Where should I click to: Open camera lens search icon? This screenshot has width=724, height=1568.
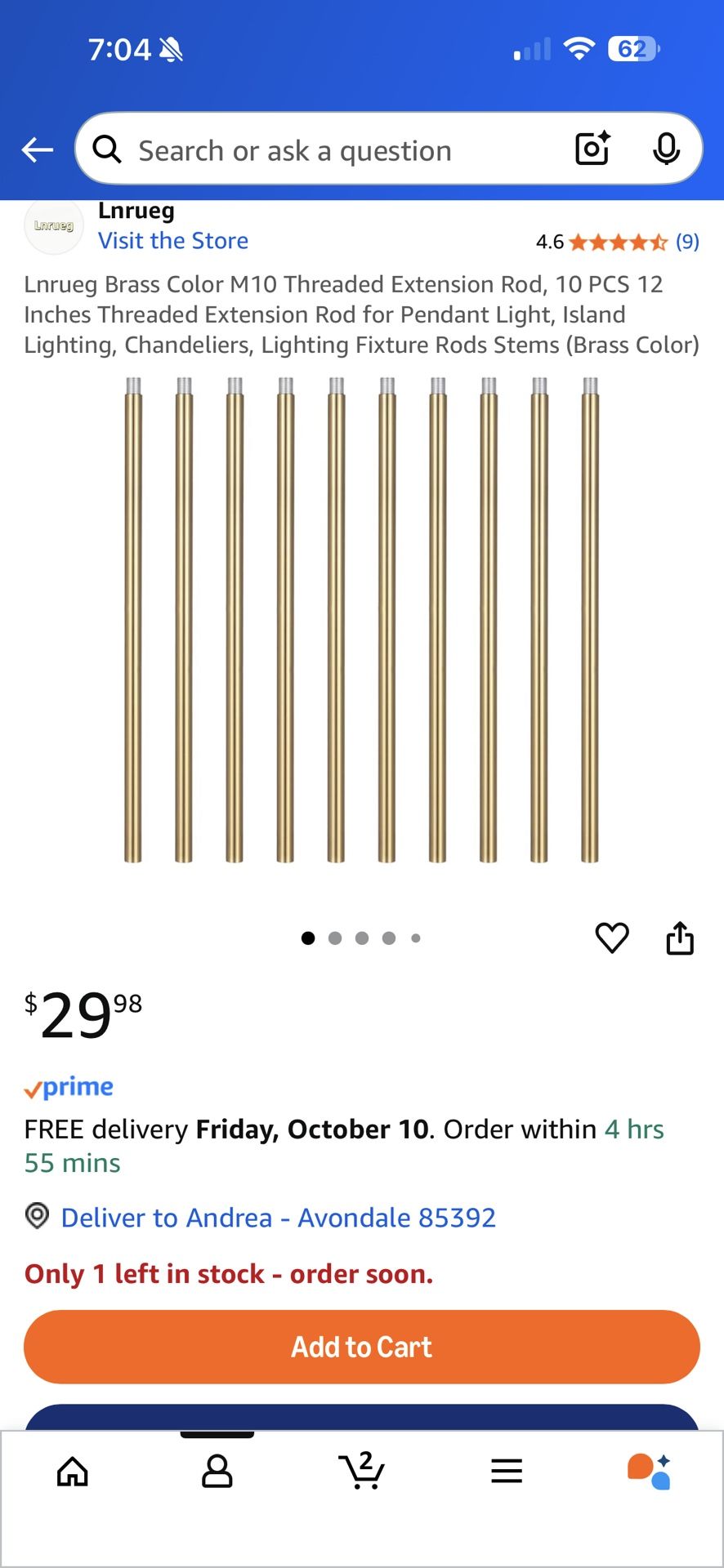593,149
